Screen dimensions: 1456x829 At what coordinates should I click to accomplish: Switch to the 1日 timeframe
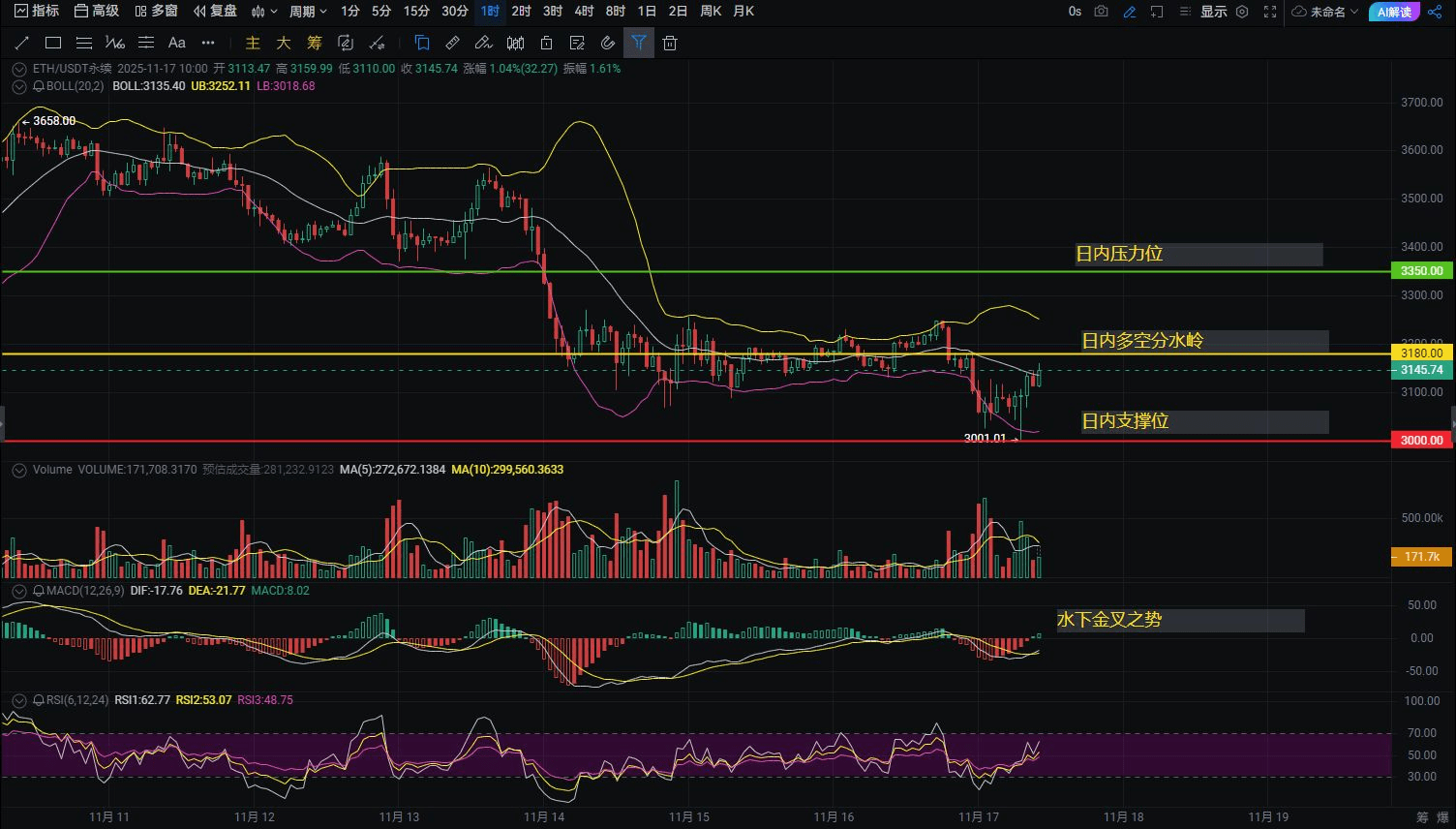click(x=647, y=12)
